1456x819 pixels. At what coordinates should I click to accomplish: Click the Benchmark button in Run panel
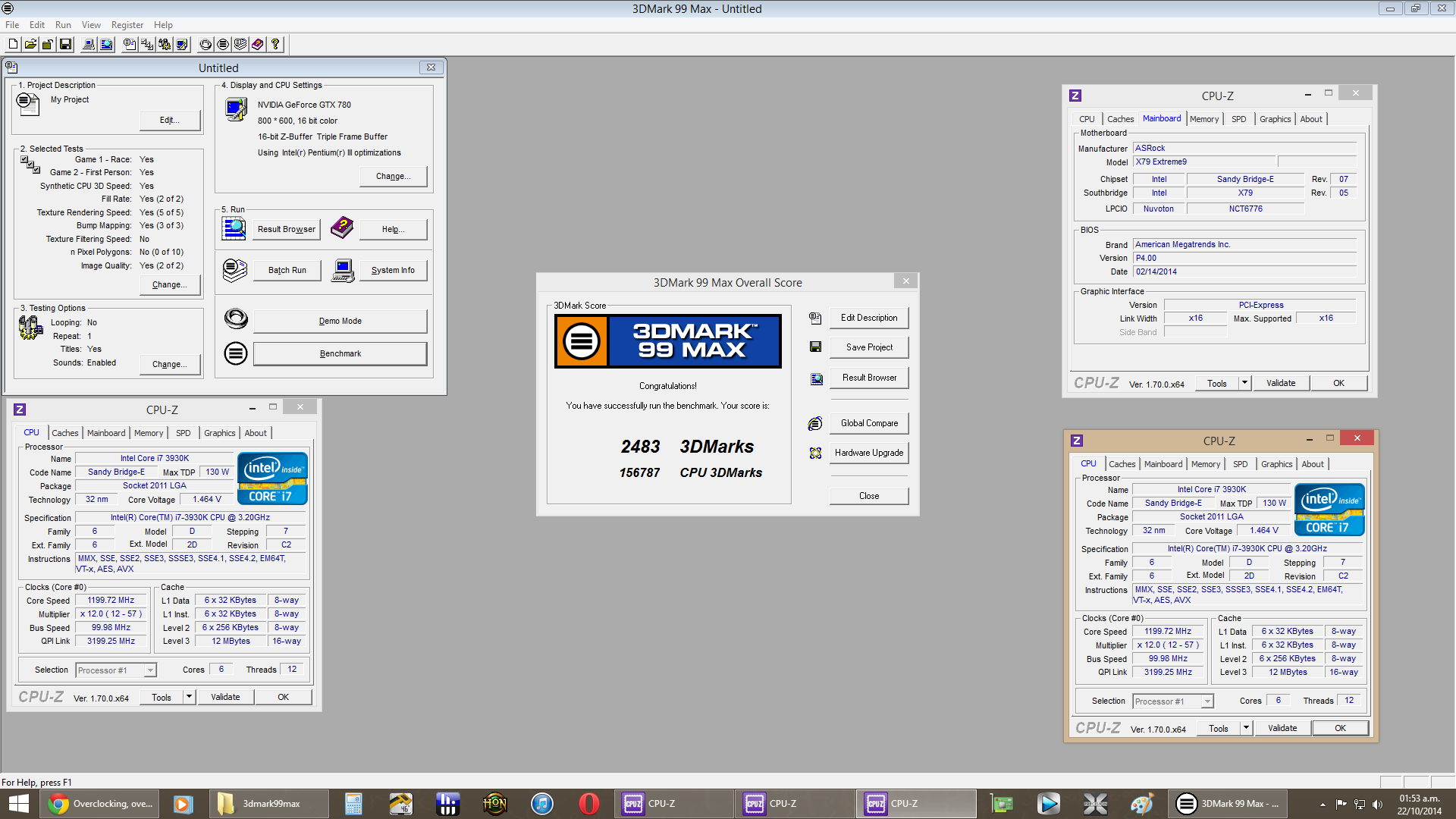[340, 353]
